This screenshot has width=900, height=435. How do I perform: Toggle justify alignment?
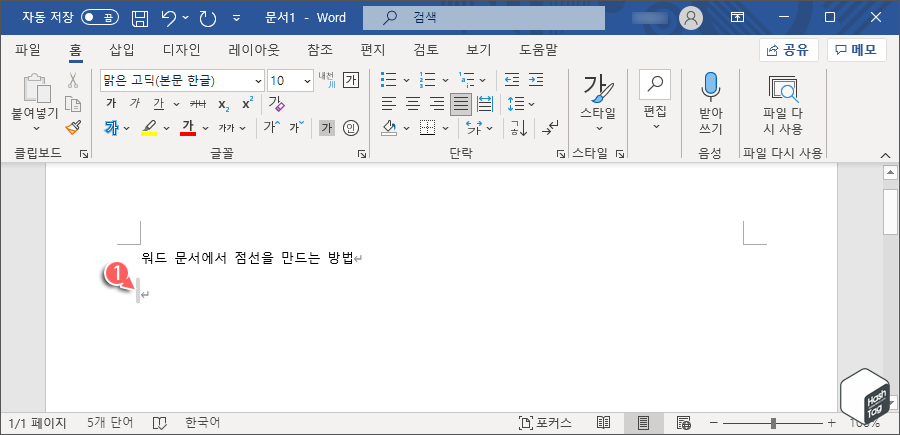(461, 104)
